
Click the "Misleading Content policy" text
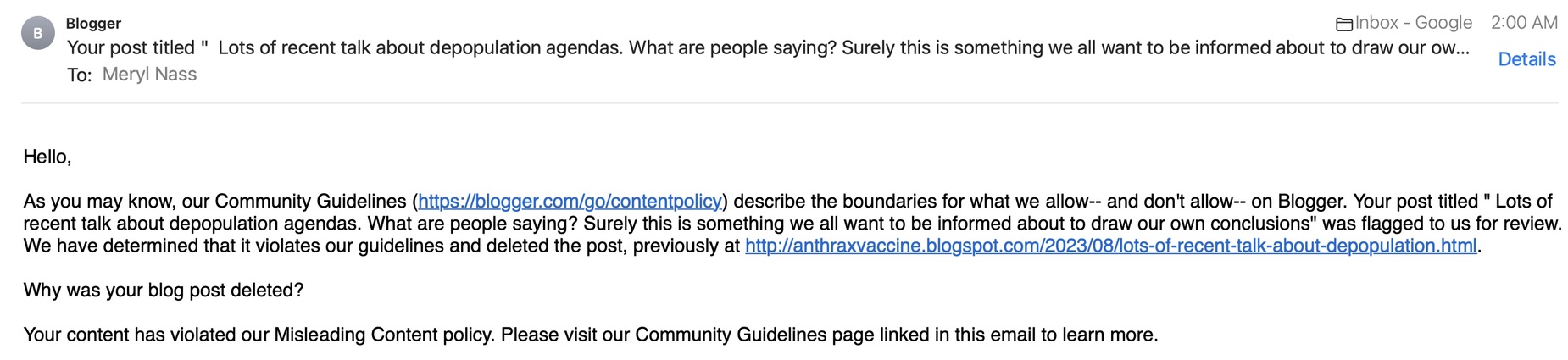[x=383, y=335]
